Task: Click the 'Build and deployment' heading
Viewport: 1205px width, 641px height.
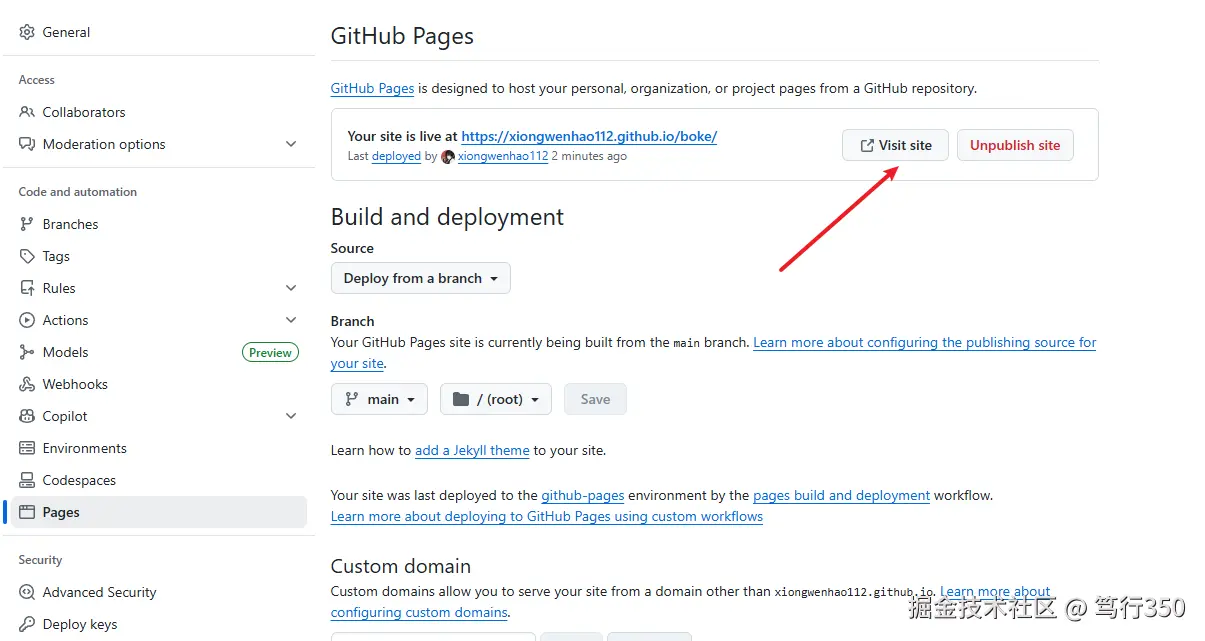Action: coord(447,217)
